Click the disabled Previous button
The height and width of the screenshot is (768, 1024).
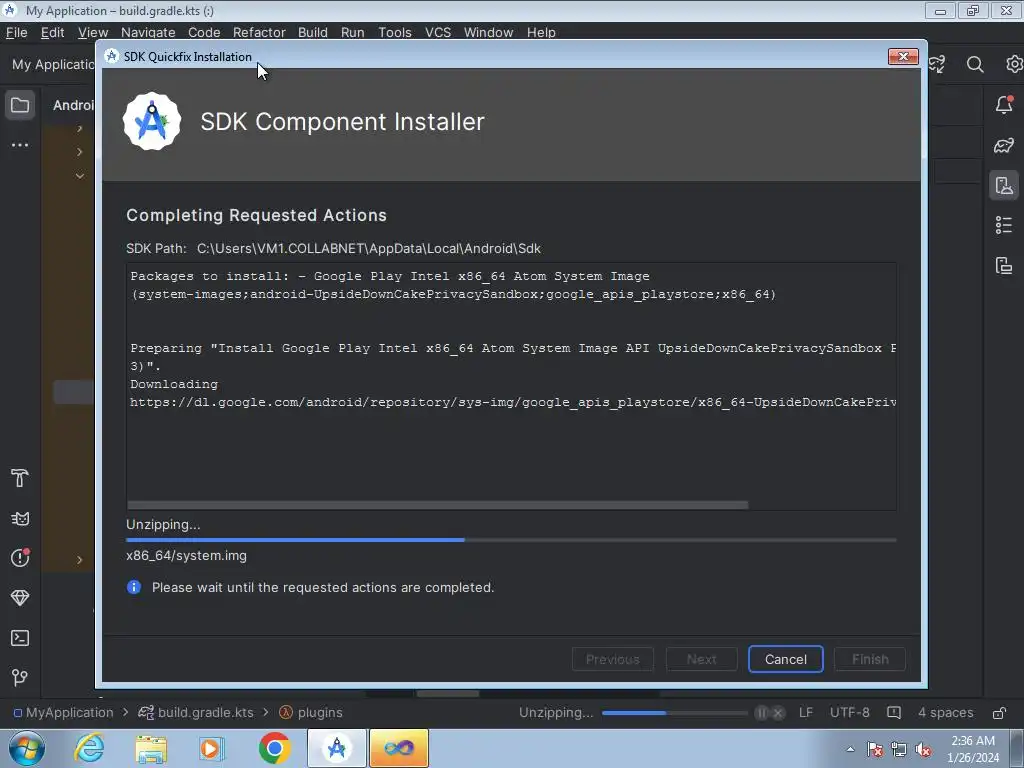point(613,659)
